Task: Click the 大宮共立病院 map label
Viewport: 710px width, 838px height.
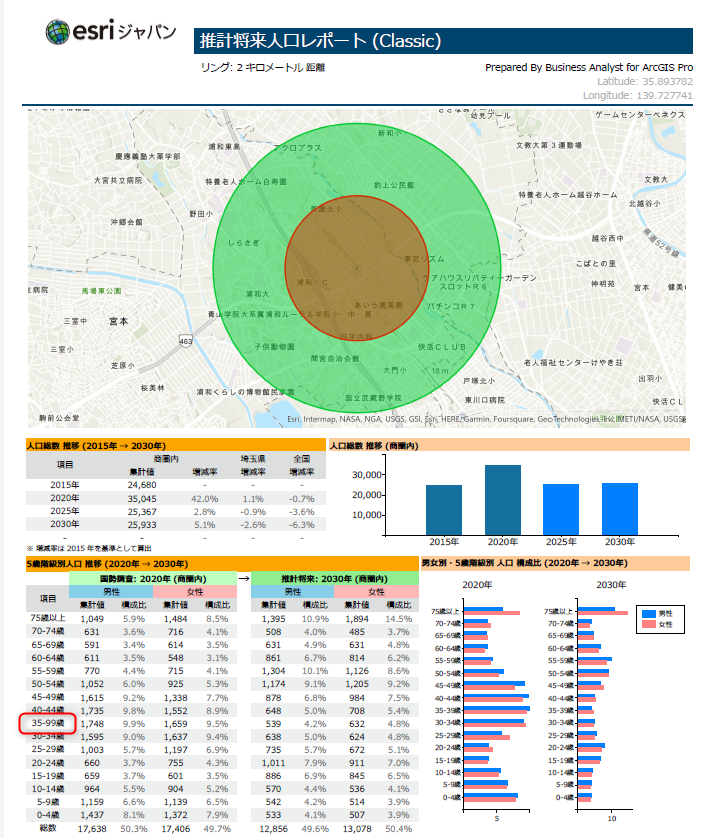Action: [x=118, y=181]
